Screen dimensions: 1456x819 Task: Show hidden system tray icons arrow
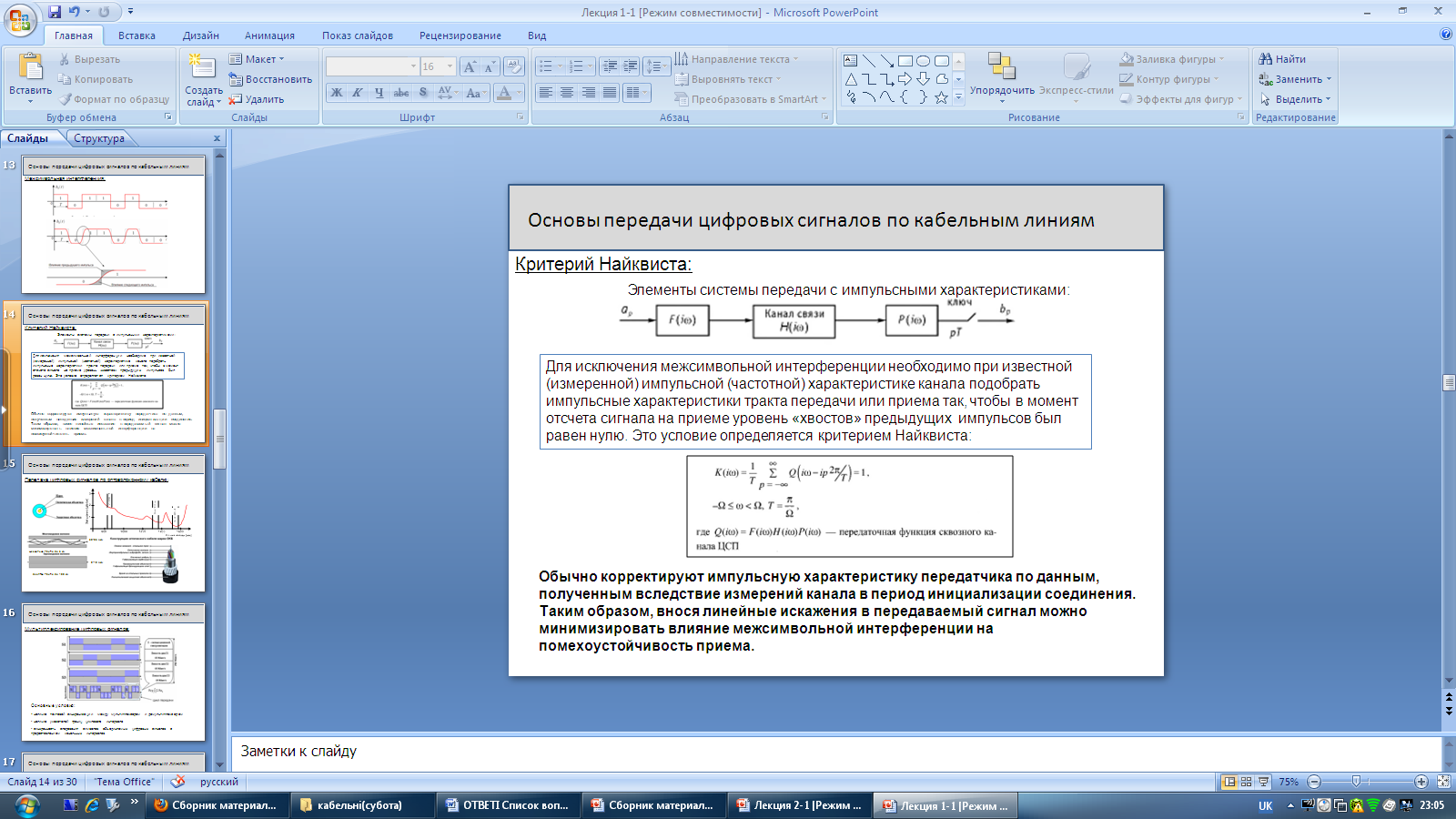click(x=1289, y=805)
